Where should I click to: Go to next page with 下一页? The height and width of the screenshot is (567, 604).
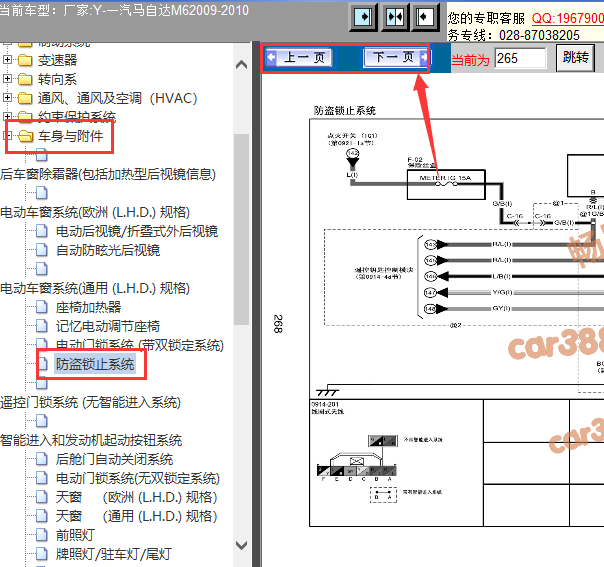[x=396, y=58]
